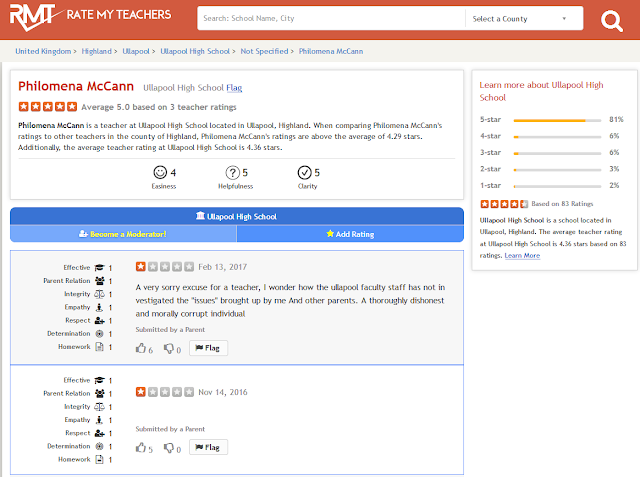Screen dimensions: 640x477
Task: Click the Determination icon in first review
Action: (99, 334)
